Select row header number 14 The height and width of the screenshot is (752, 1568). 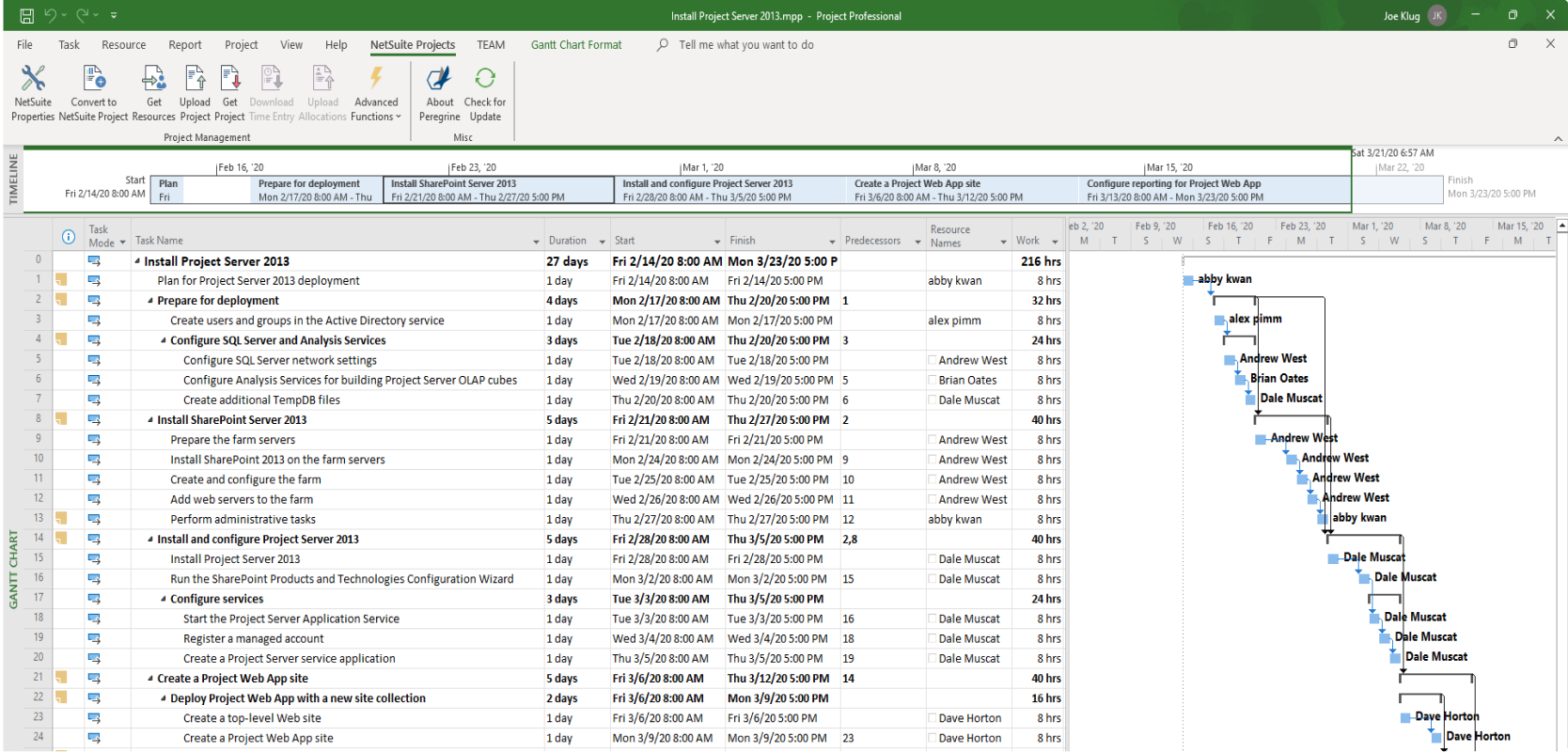point(39,539)
